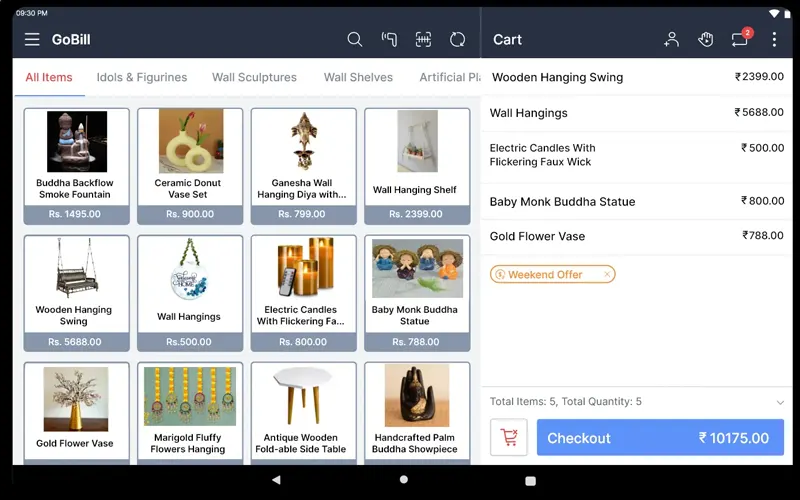This screenshot has height=500, width=800.
Task: Open Baby Monk Buddha Statue cart line
Action: pyautogui.click(x=637, y=202)
